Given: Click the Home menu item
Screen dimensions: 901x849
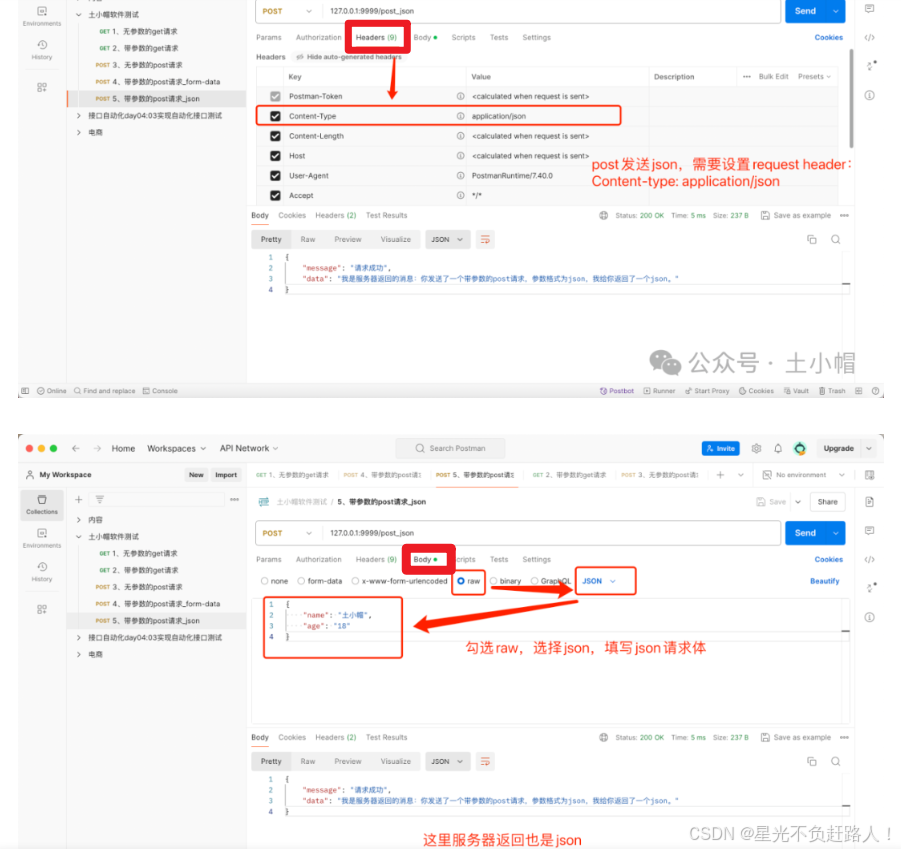Looking at the screenshot, I should (123, 449).
